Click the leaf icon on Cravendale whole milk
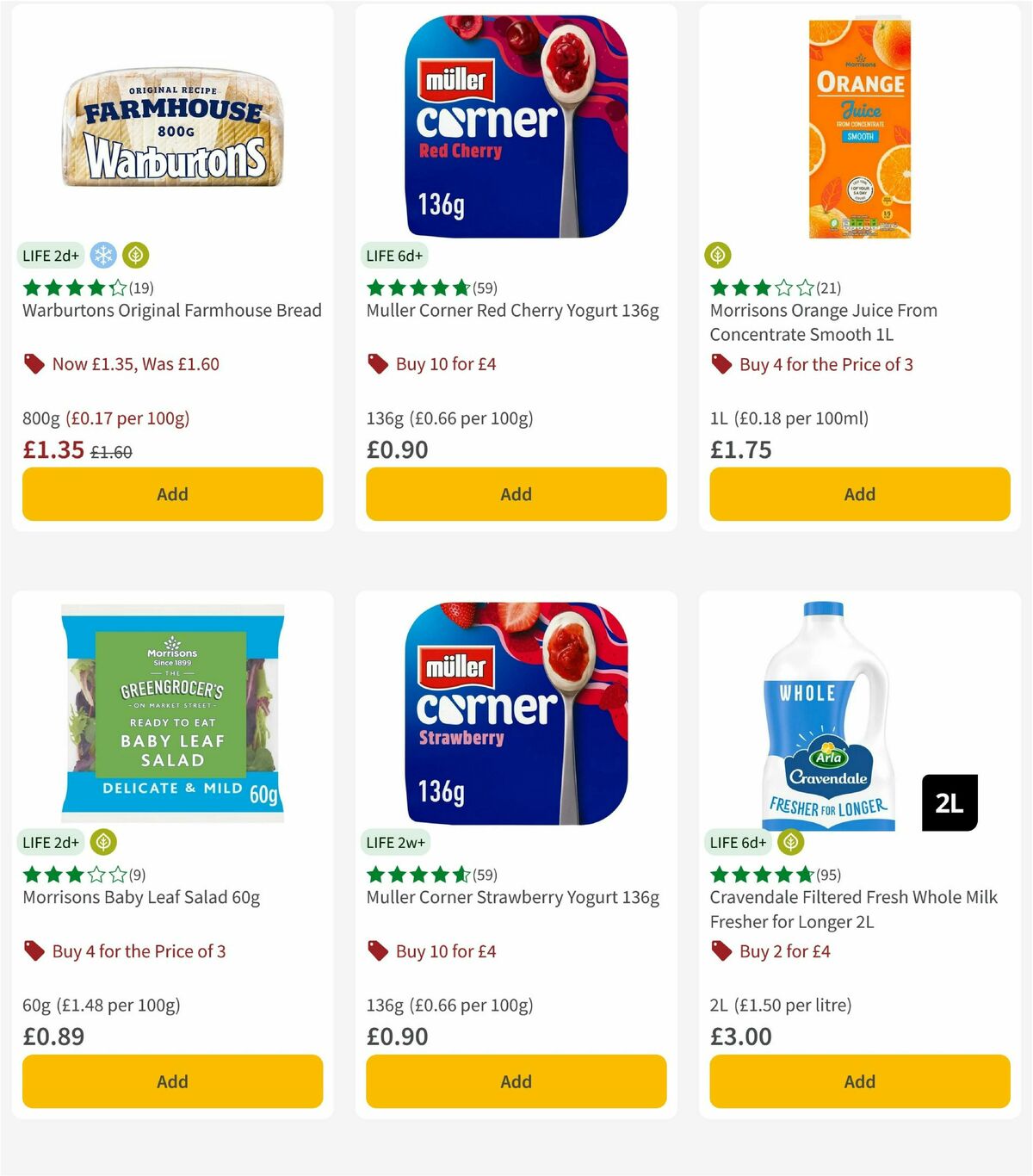 [x=789, y=842]
